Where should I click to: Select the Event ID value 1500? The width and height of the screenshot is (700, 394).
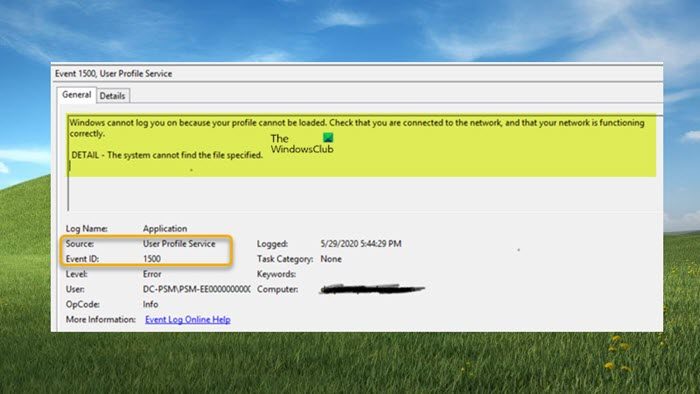pos(152,259)
